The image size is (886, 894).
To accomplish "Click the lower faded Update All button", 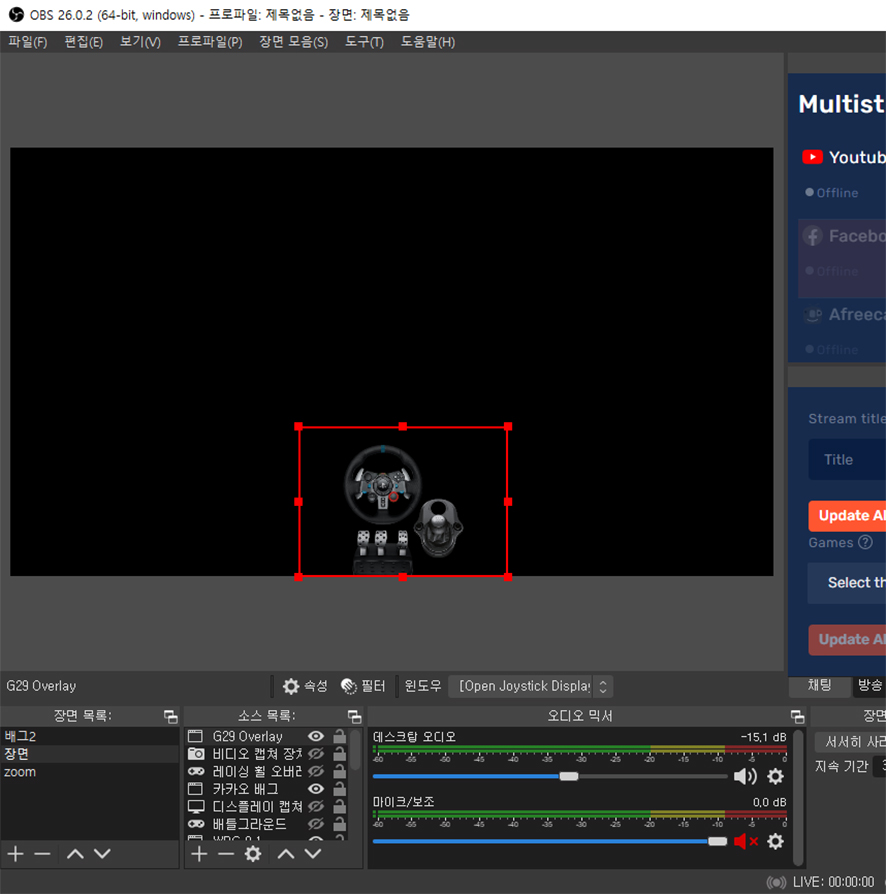I will click(847, 639).
